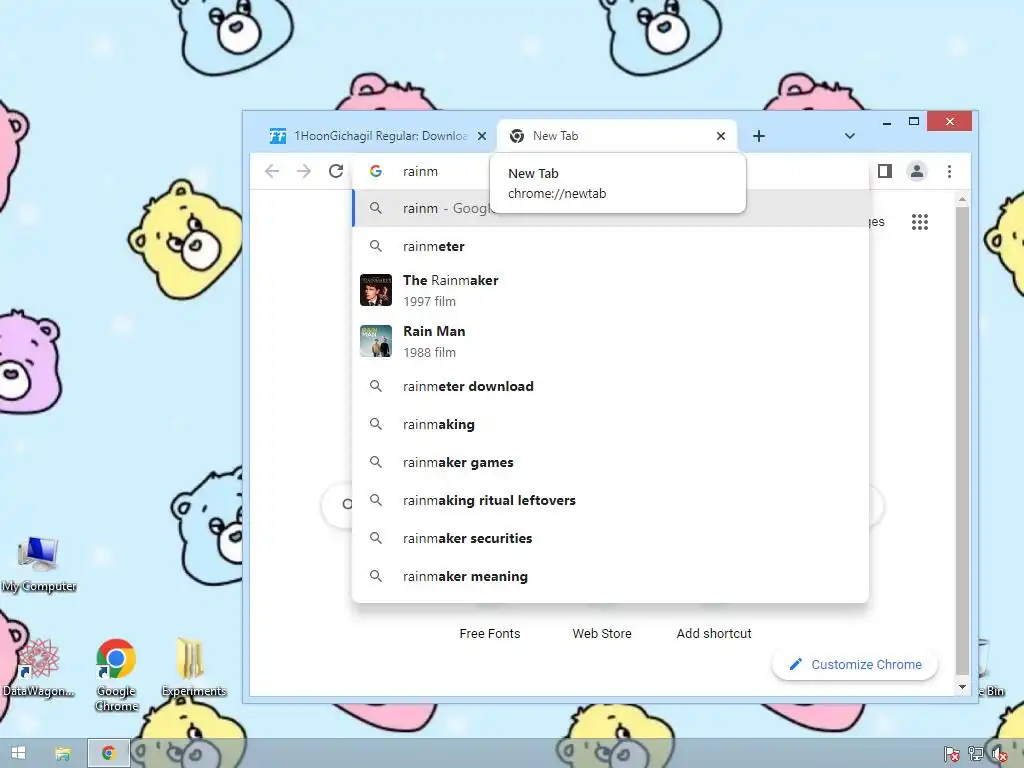The height and width of the screenshot is (768, 1024).
Task: Click the volume speaker tray icon
Action: point(999,754)
